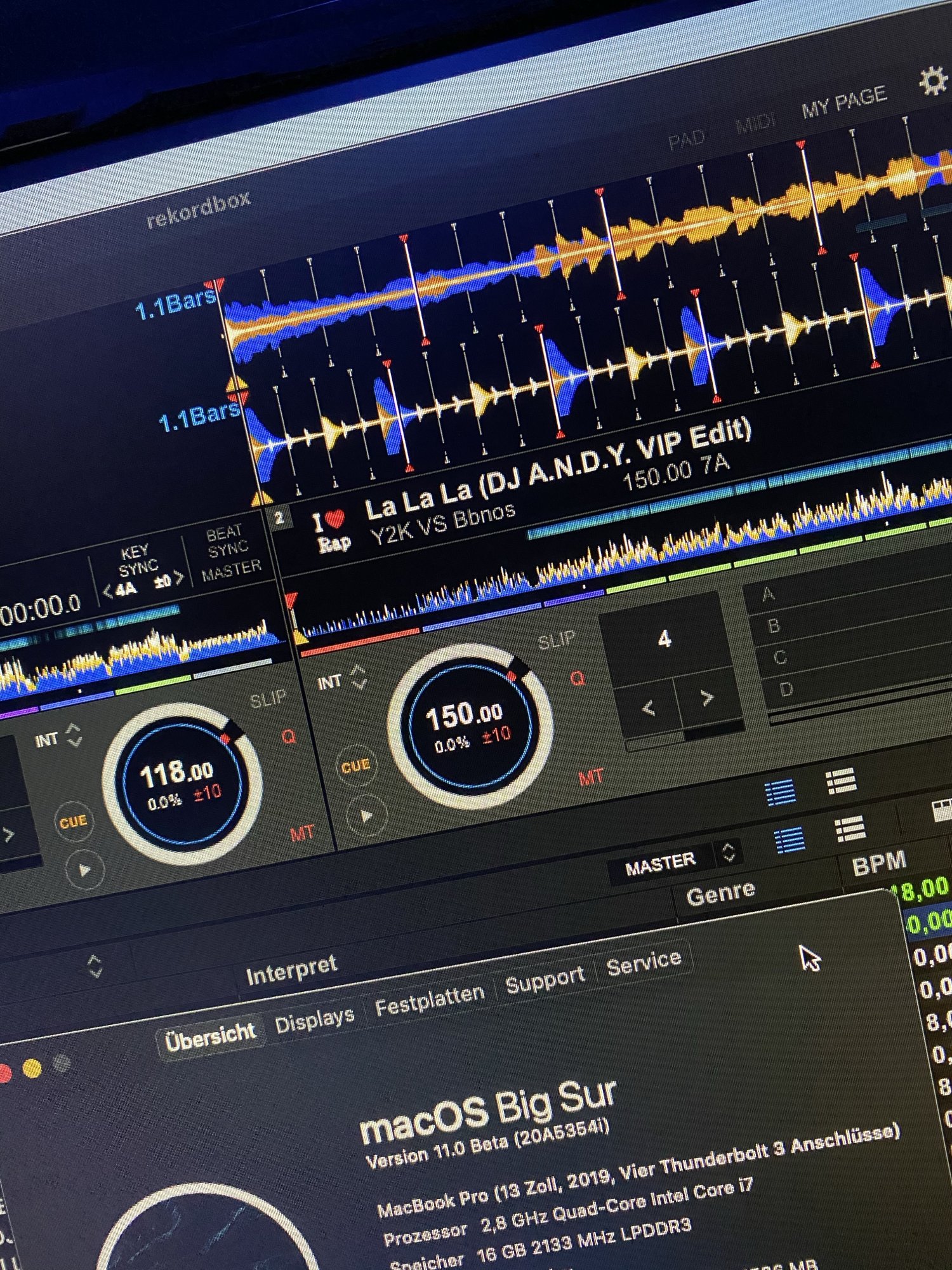Open the Service tab
Image resolution: width=952 pixels, height=1270 pixels.
tap(644, 963)
